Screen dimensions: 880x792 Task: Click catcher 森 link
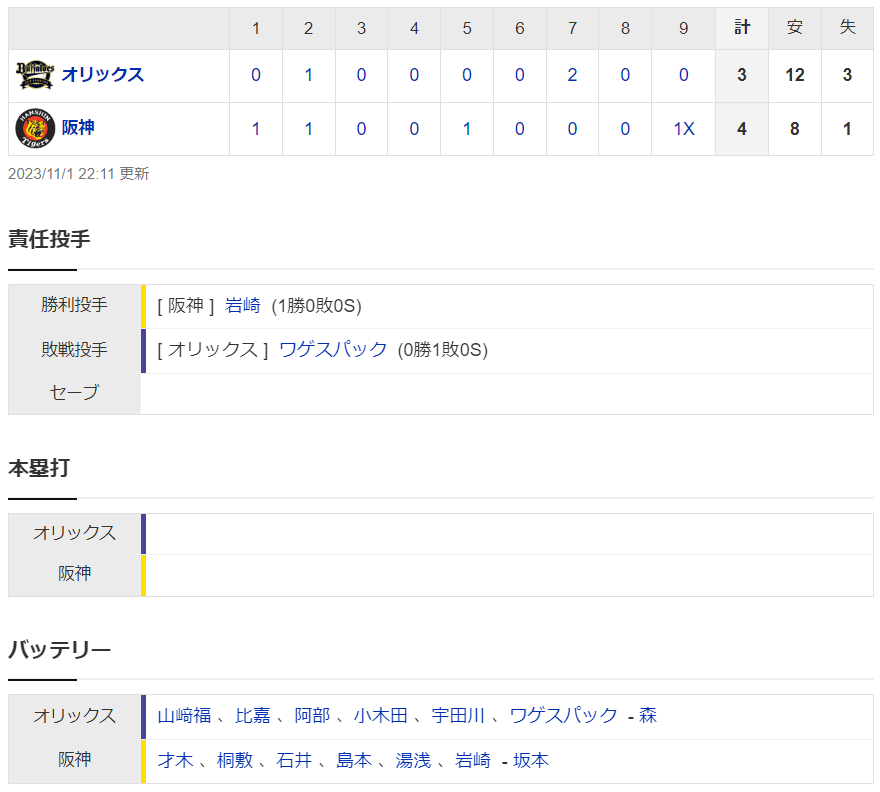648,716
